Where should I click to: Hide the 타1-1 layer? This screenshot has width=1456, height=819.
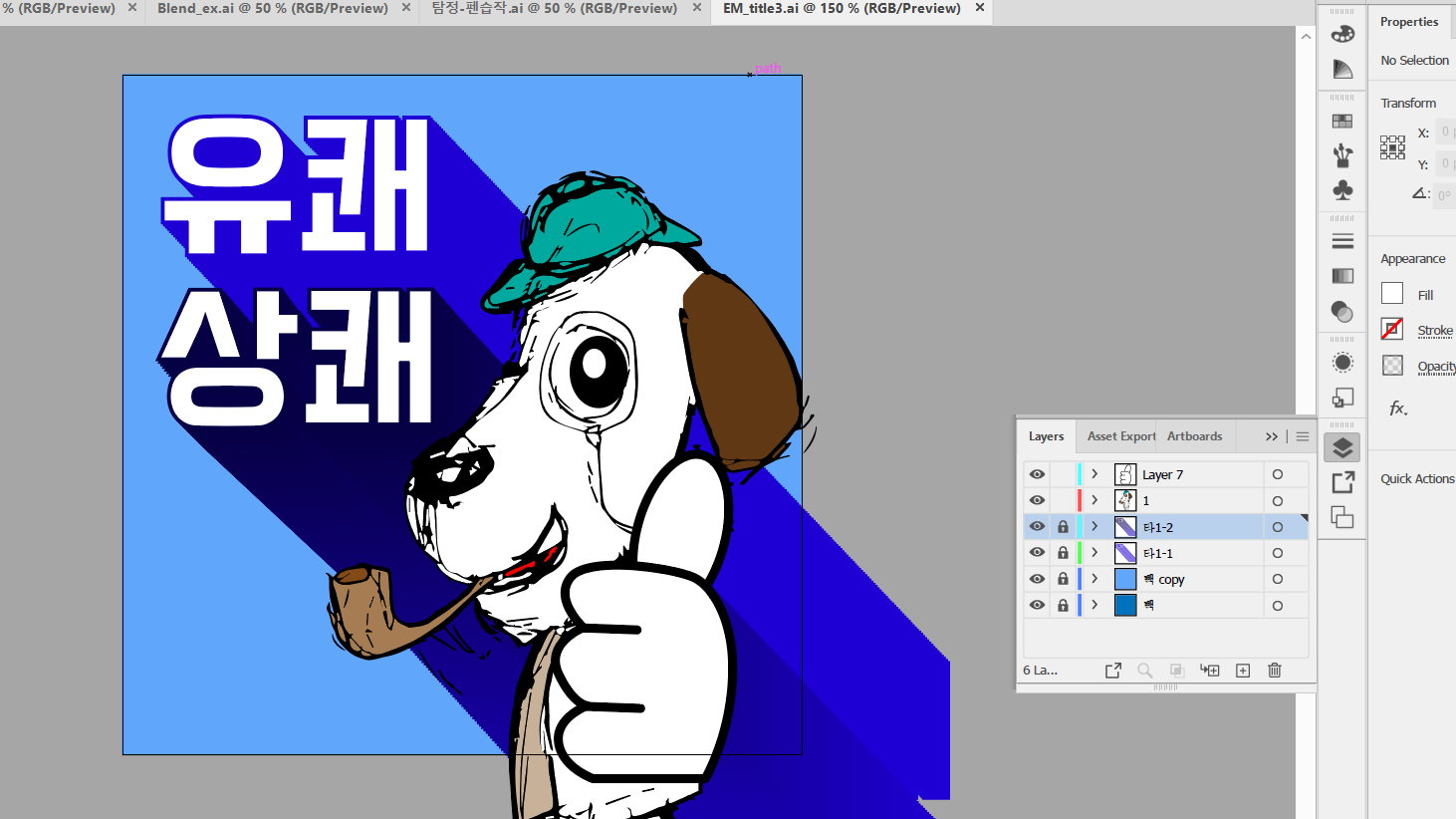(1037, 552)
